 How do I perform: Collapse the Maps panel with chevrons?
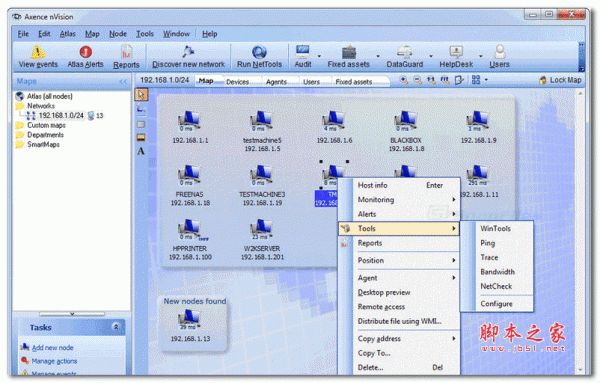click(x=123, y=81)
